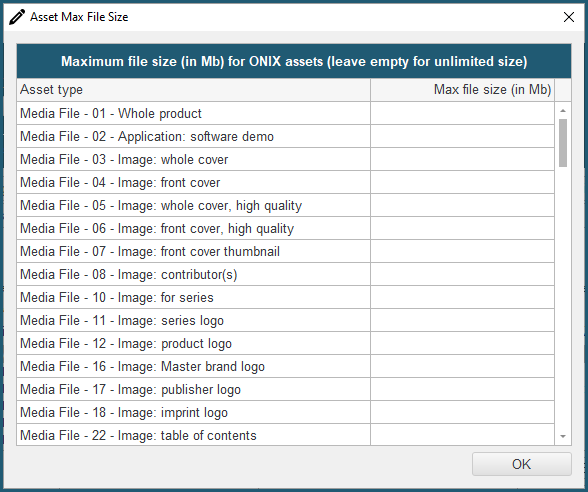
Task: Click the 'Max file size (in Mb)' column header
Action: coord(462,90)
